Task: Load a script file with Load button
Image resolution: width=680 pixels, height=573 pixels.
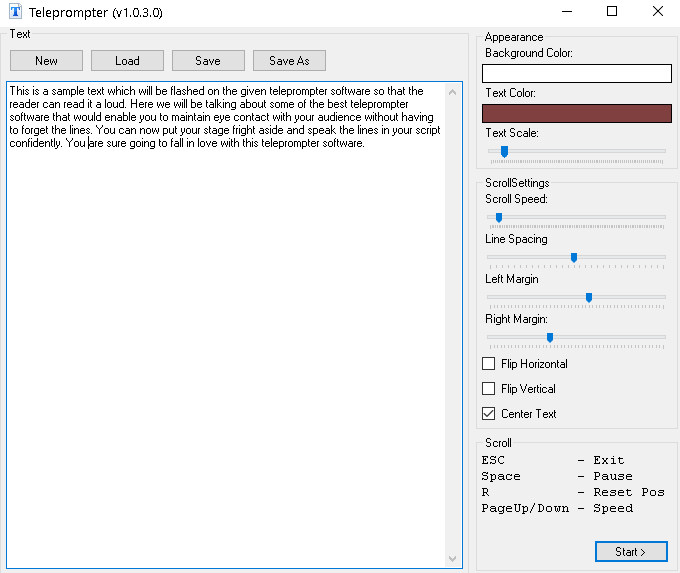Action: point(127,61)
